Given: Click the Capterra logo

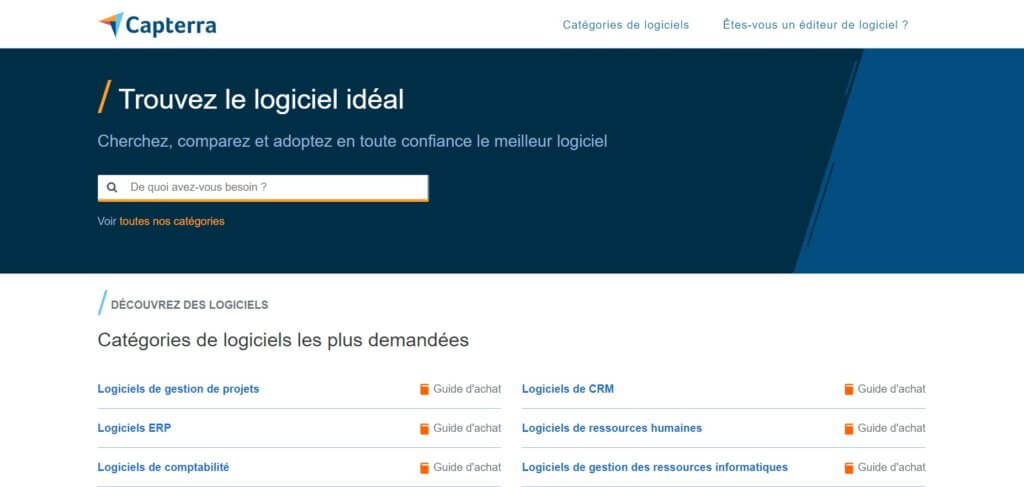Looking at the screenshot, I should click(157, 24).
